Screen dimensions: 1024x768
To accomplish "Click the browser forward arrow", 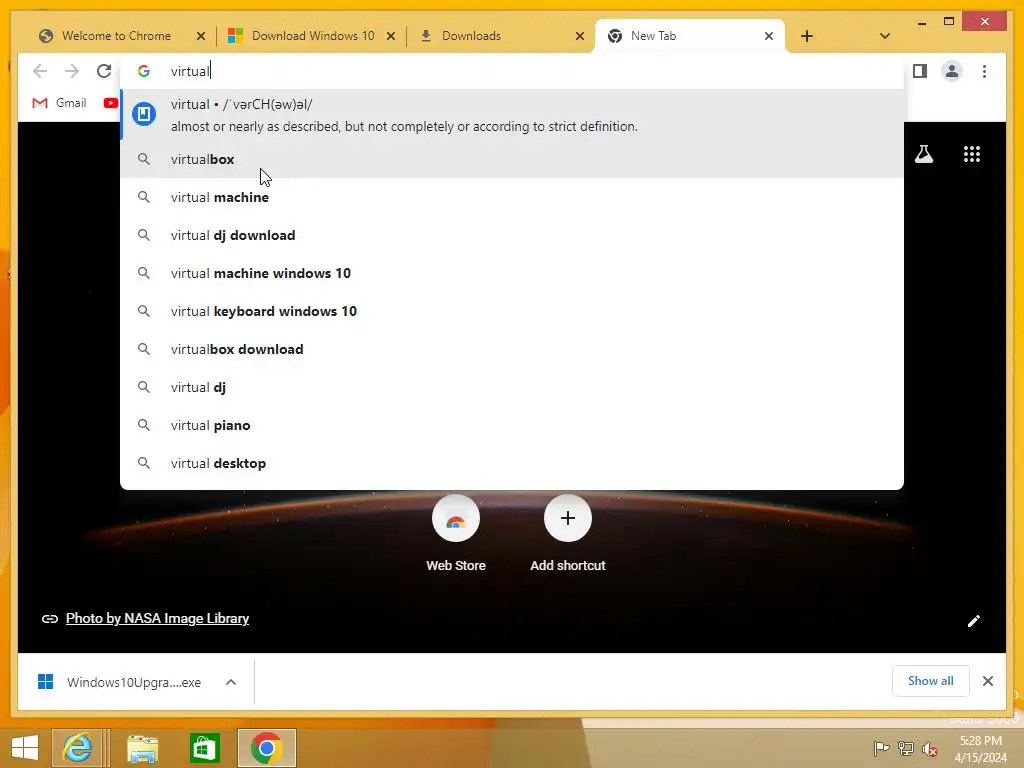I will tap(72, 71).
